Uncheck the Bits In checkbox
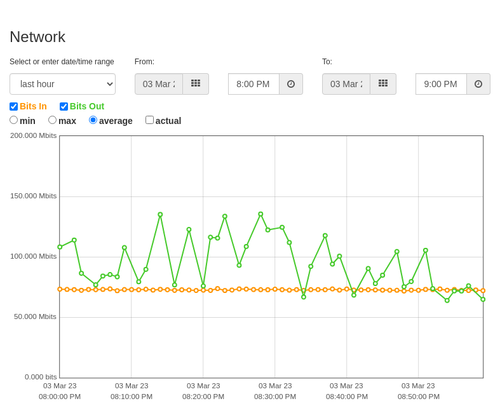The width and height of the screenshot is (500, 403). [x=14, y=106]
